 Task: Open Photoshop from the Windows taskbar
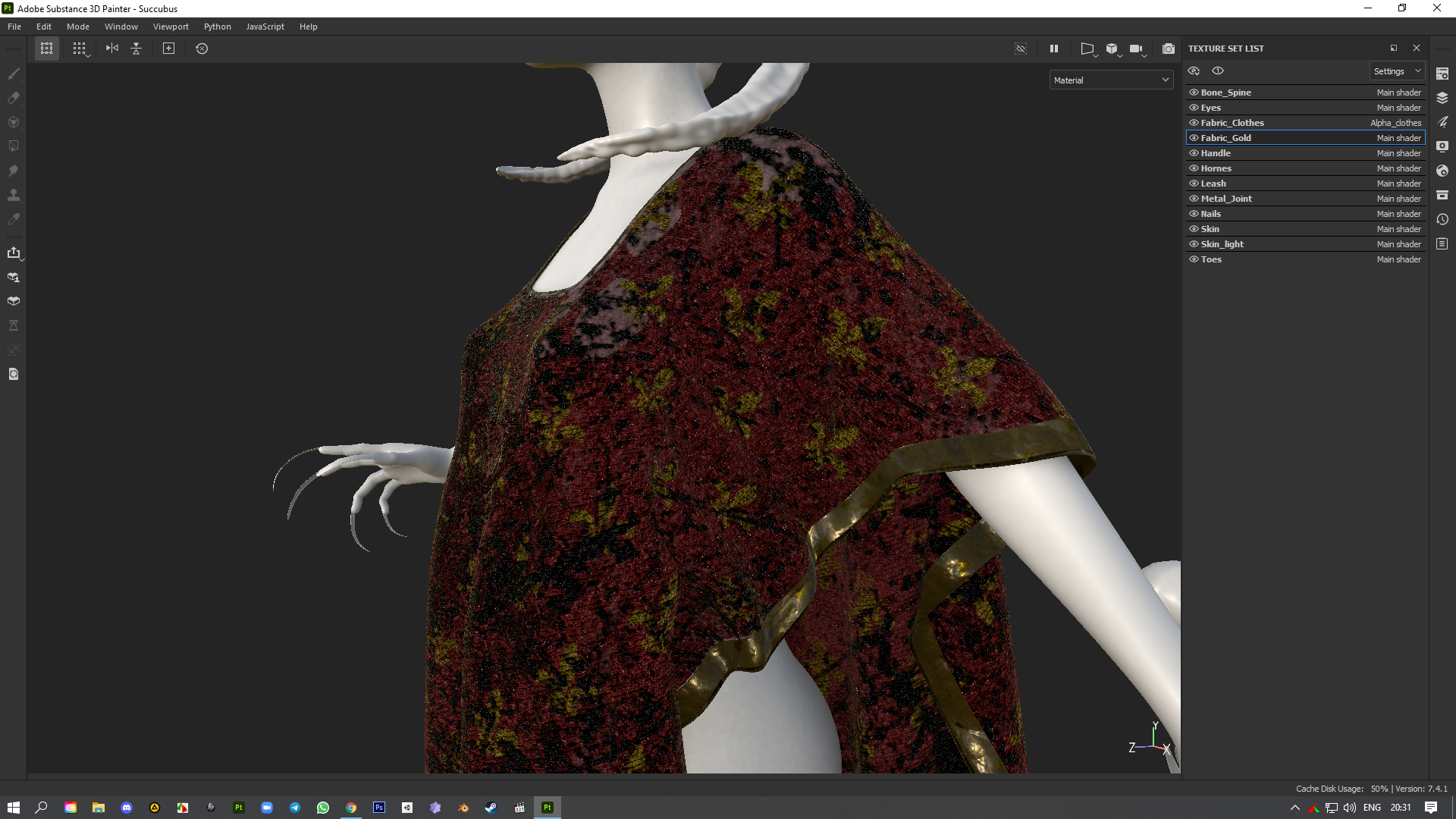point(379,808)
